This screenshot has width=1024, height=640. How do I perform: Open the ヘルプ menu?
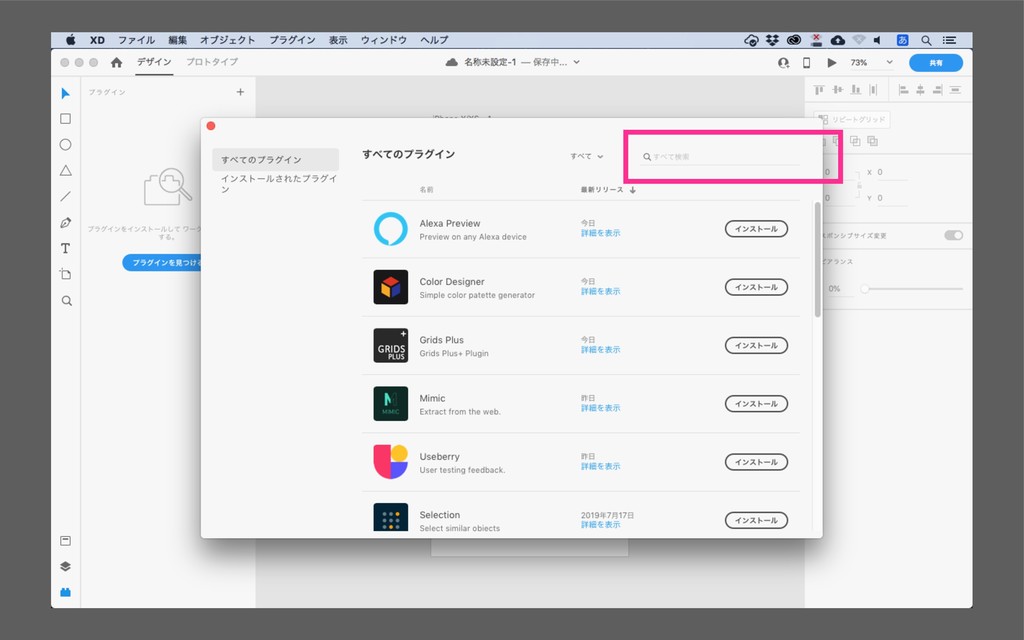point(434,40)
